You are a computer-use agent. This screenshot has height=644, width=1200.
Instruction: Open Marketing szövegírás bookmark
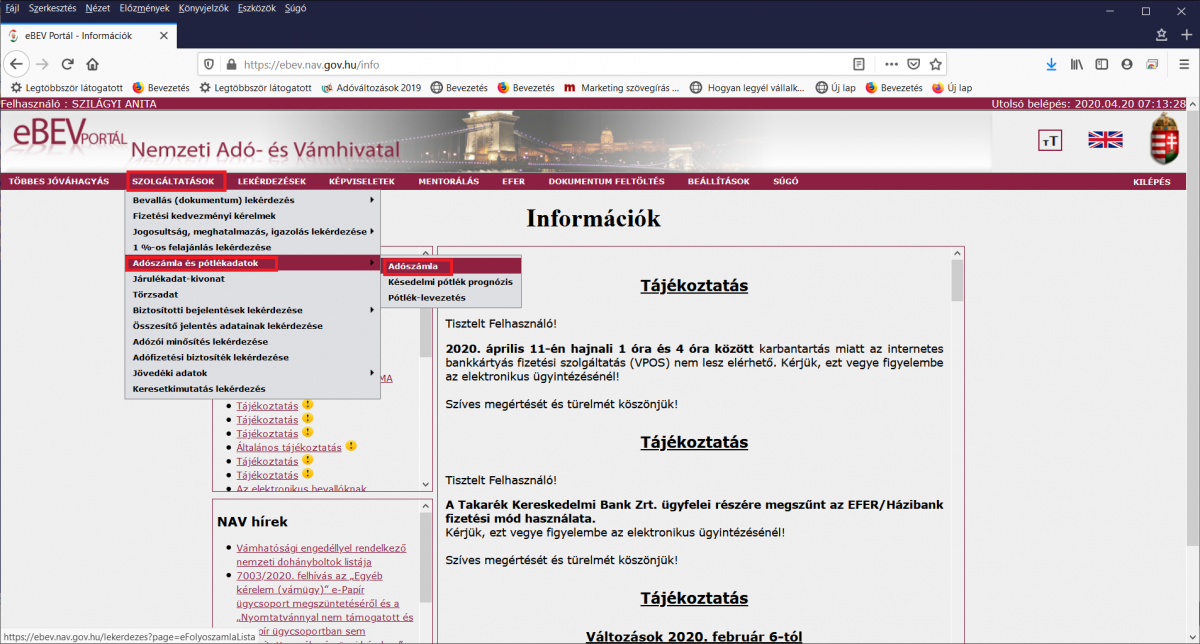pos(622,88)
